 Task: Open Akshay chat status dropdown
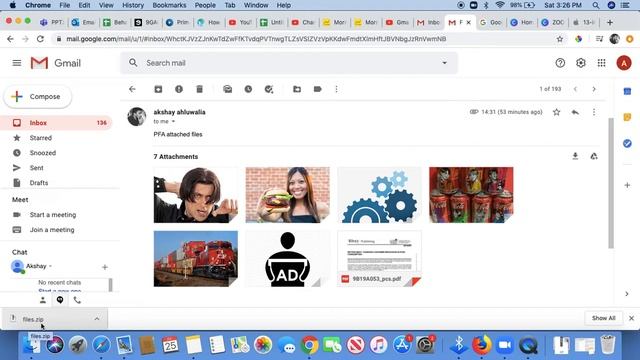pos(50,266)
